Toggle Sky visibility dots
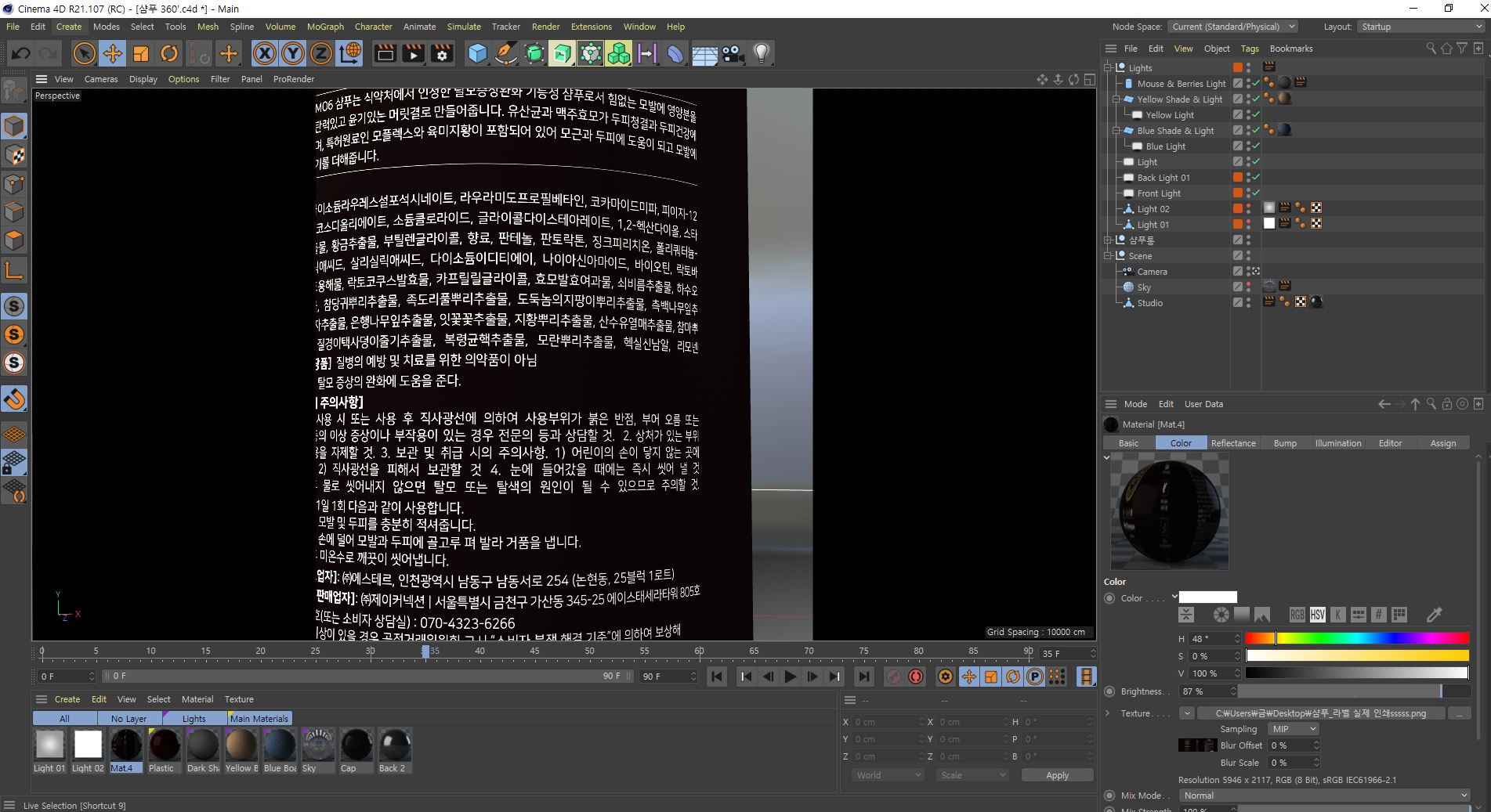This screenshot has height=812, width=1491. 1249,287
